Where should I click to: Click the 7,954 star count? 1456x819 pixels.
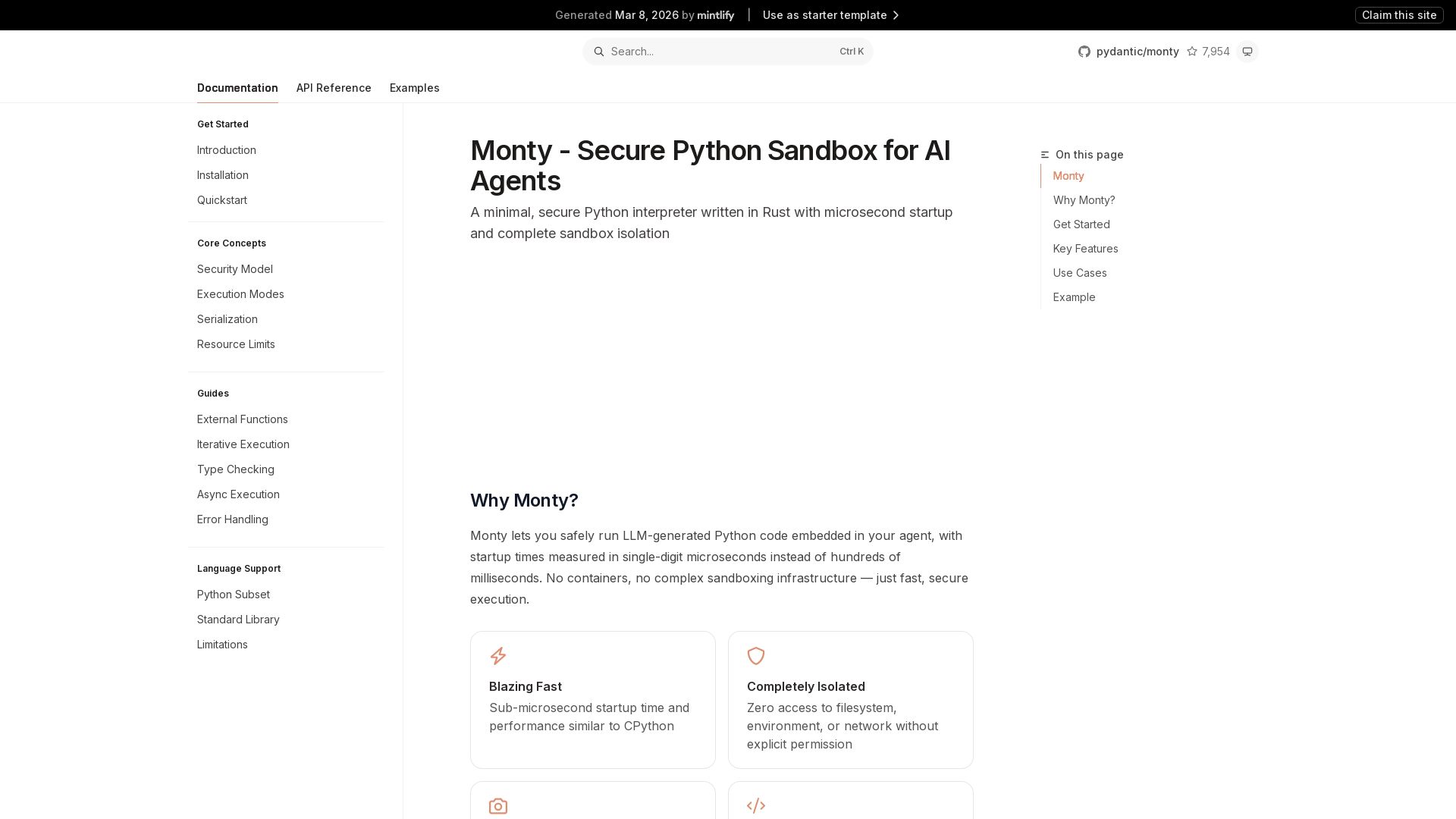point(1216,52)
